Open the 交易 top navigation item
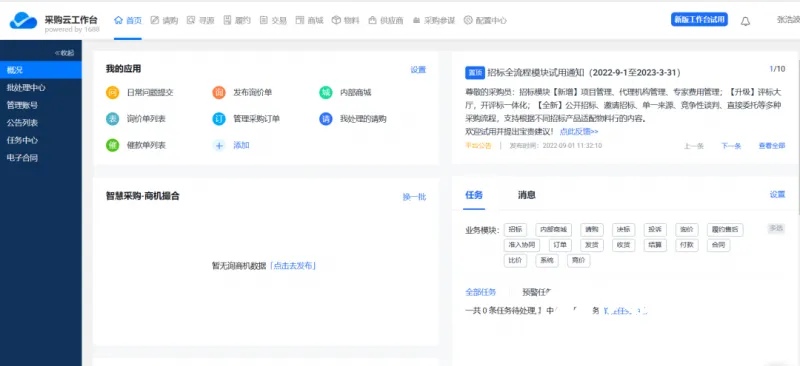800x366 pixels. coord(273,20)
